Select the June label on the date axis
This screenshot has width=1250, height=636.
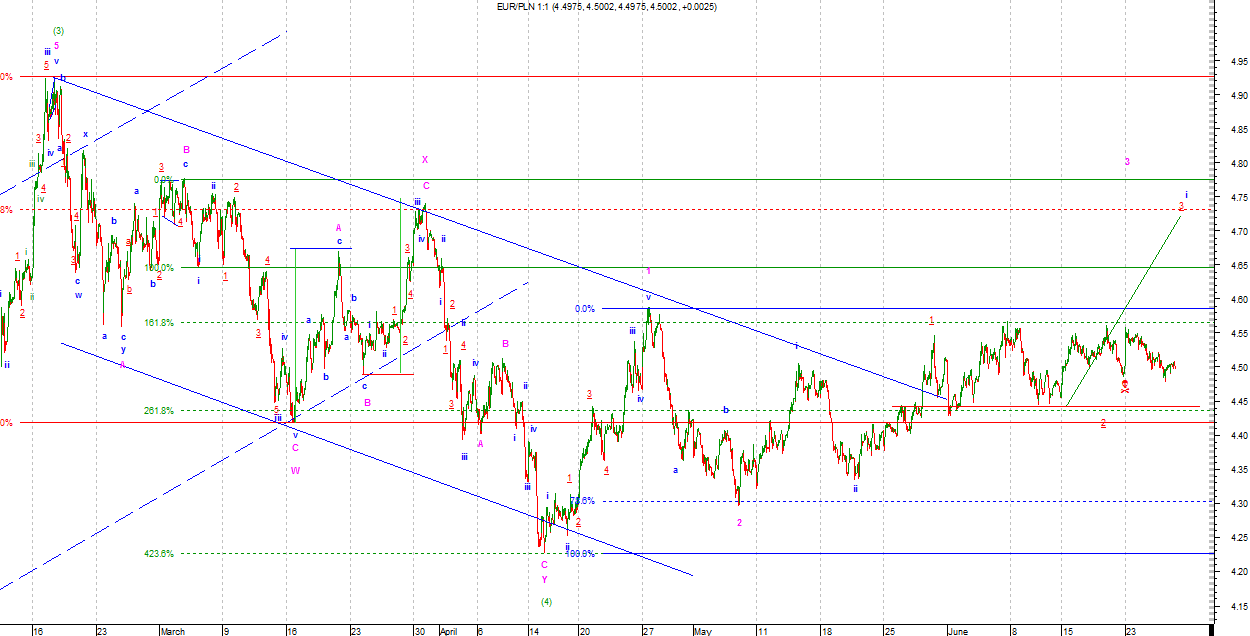(x=959, y=631)
